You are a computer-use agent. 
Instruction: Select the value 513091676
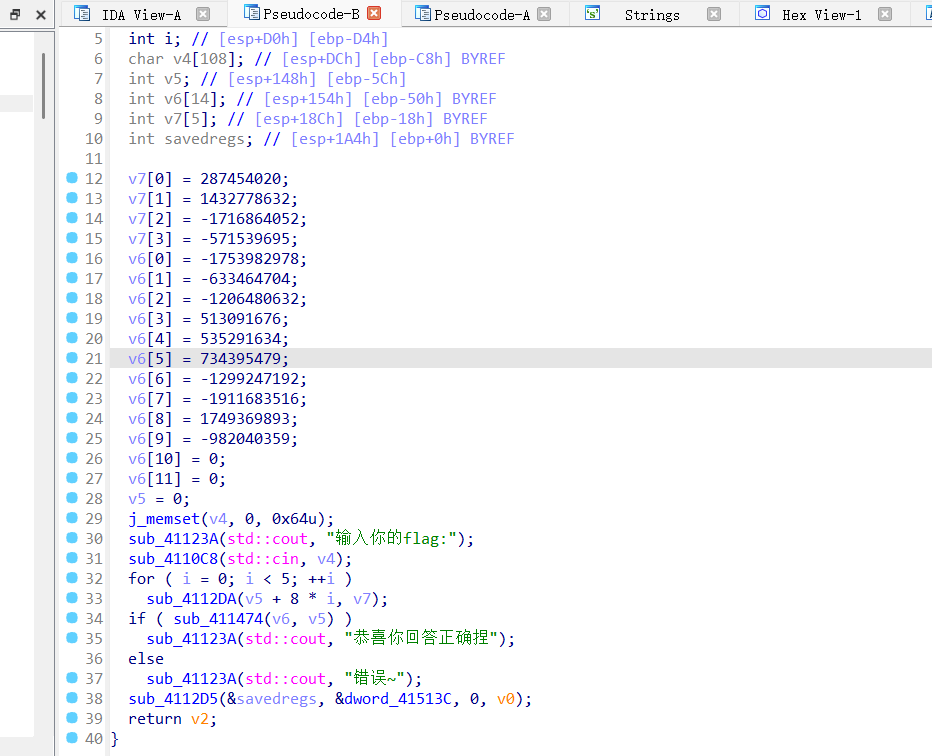[x=240, y=319]
